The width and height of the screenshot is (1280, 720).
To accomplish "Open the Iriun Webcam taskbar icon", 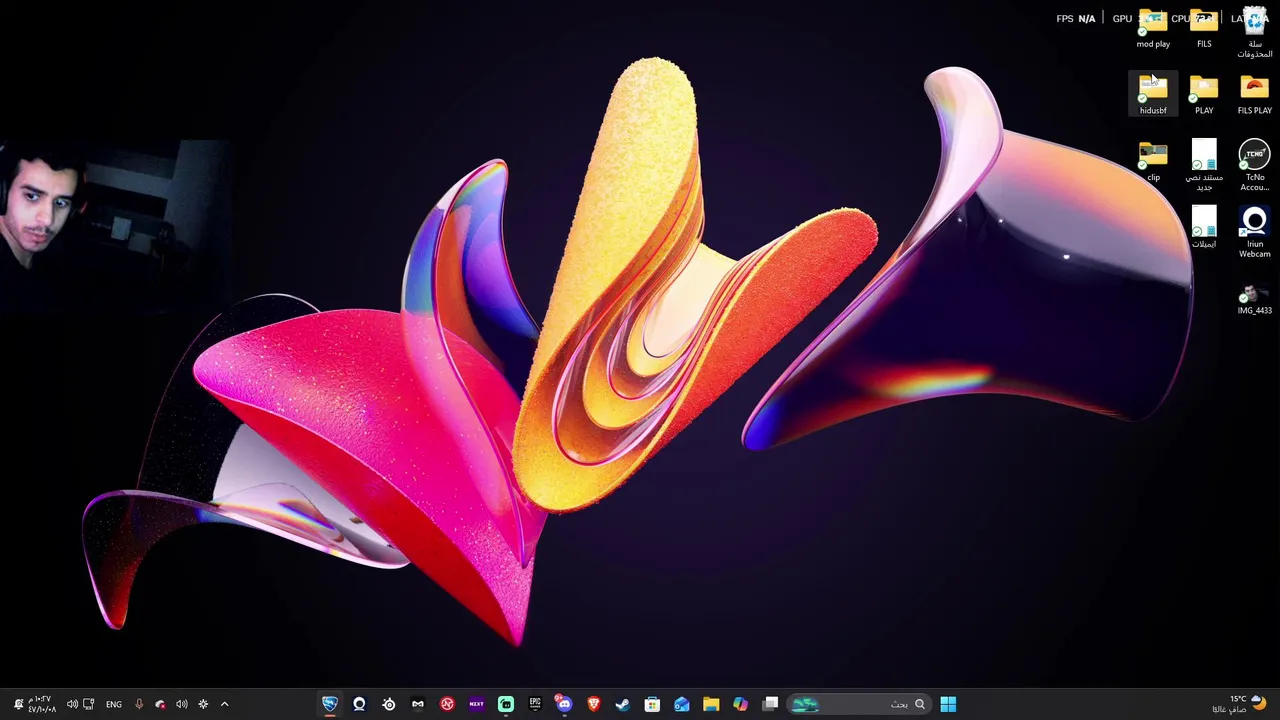I will tap(359, 704).
